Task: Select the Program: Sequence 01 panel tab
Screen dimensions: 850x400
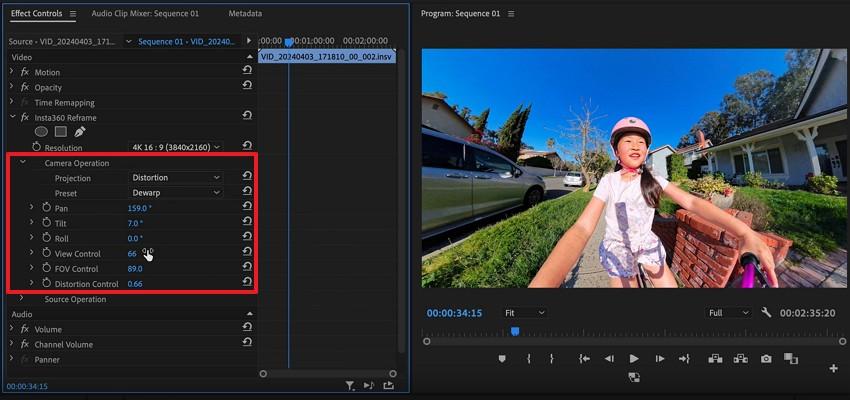Action: point(460,14)
